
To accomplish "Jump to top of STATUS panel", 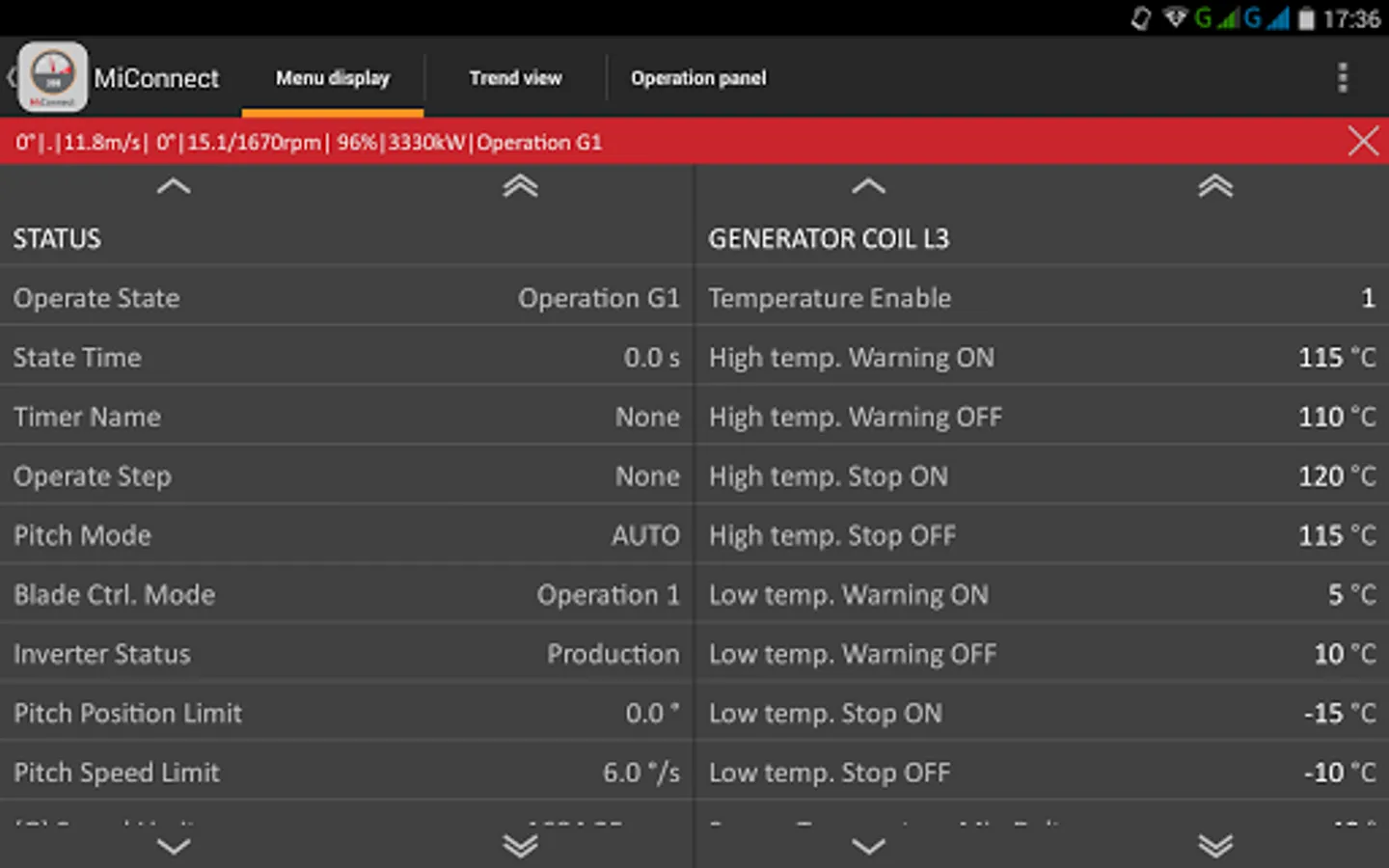I will (520, 186).
